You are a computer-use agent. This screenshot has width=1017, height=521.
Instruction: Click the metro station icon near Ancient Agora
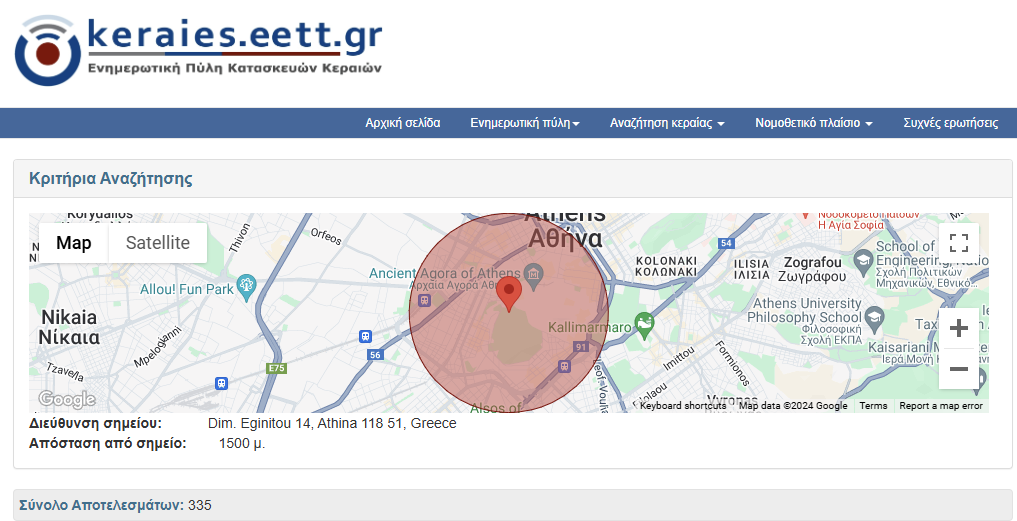424,301
